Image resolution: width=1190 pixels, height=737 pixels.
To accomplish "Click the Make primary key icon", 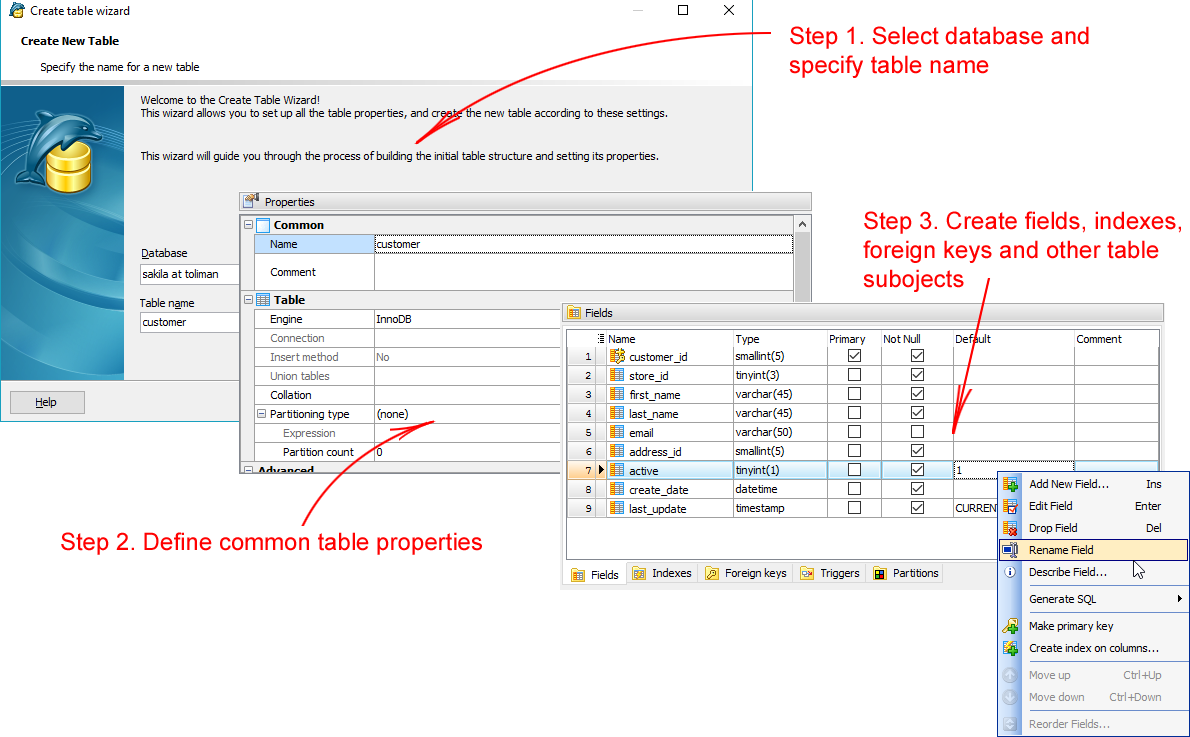I will tap(1010, 626).
